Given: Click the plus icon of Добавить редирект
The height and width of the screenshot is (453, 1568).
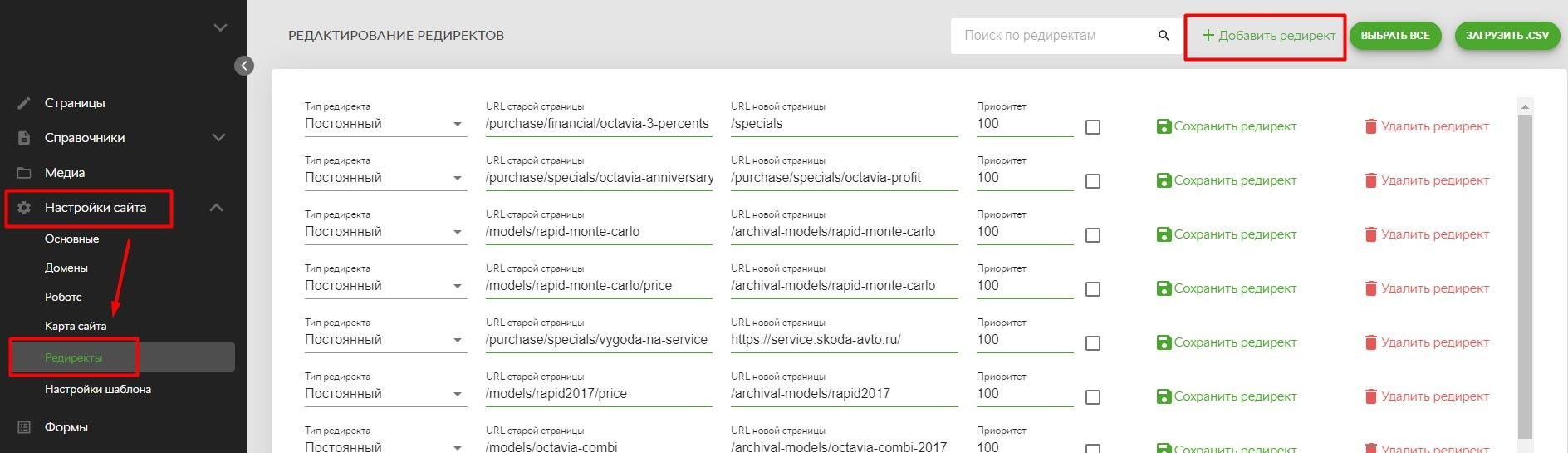Looking at the screenshot, I should coord(1208,36).
